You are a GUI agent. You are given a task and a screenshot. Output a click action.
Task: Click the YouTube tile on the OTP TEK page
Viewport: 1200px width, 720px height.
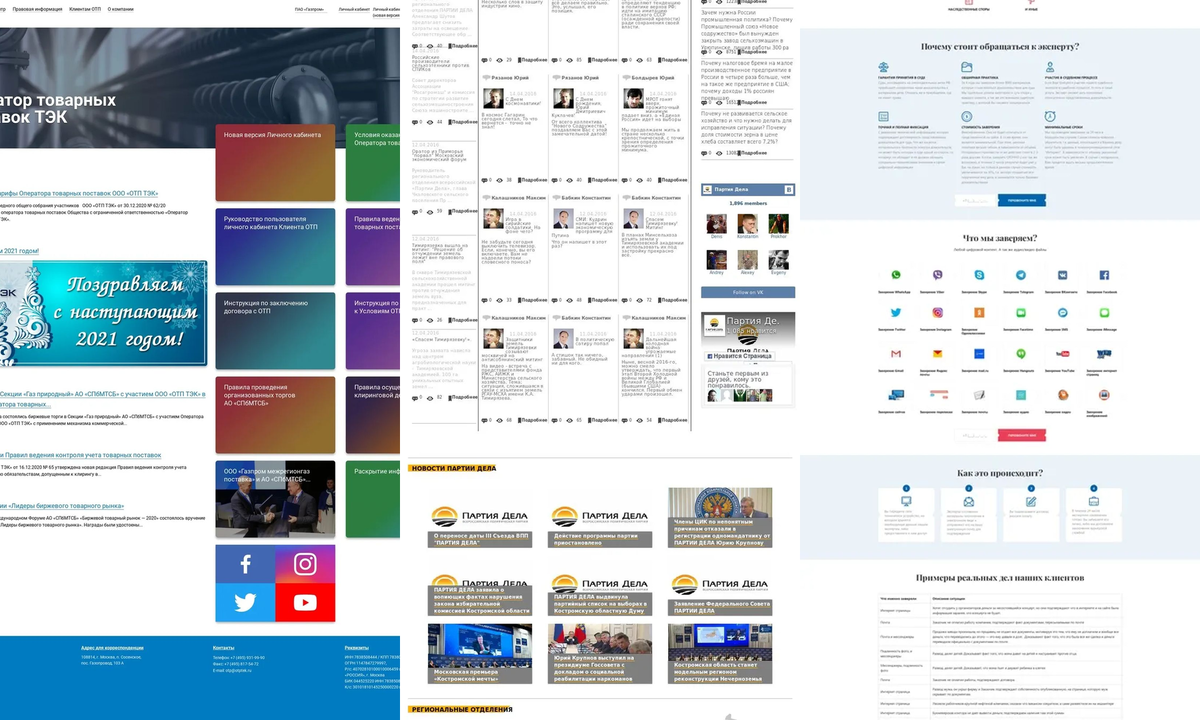[x=305, y=603]
